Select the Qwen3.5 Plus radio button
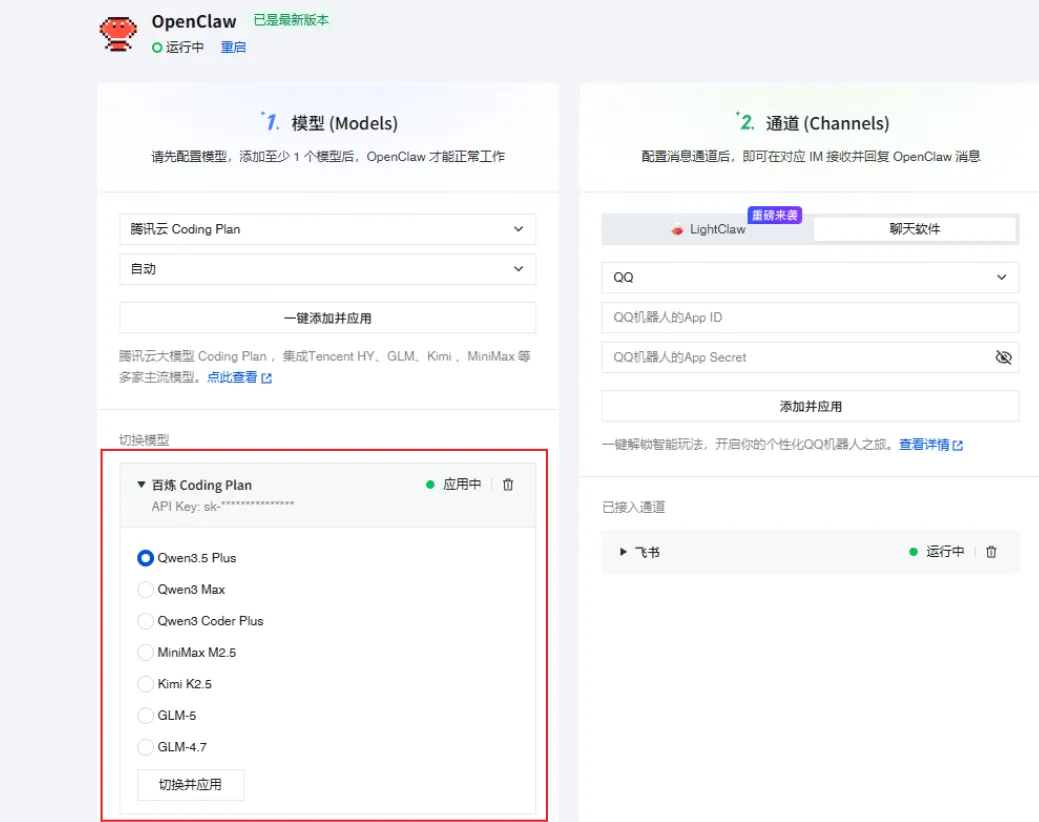 coord(145,558)
